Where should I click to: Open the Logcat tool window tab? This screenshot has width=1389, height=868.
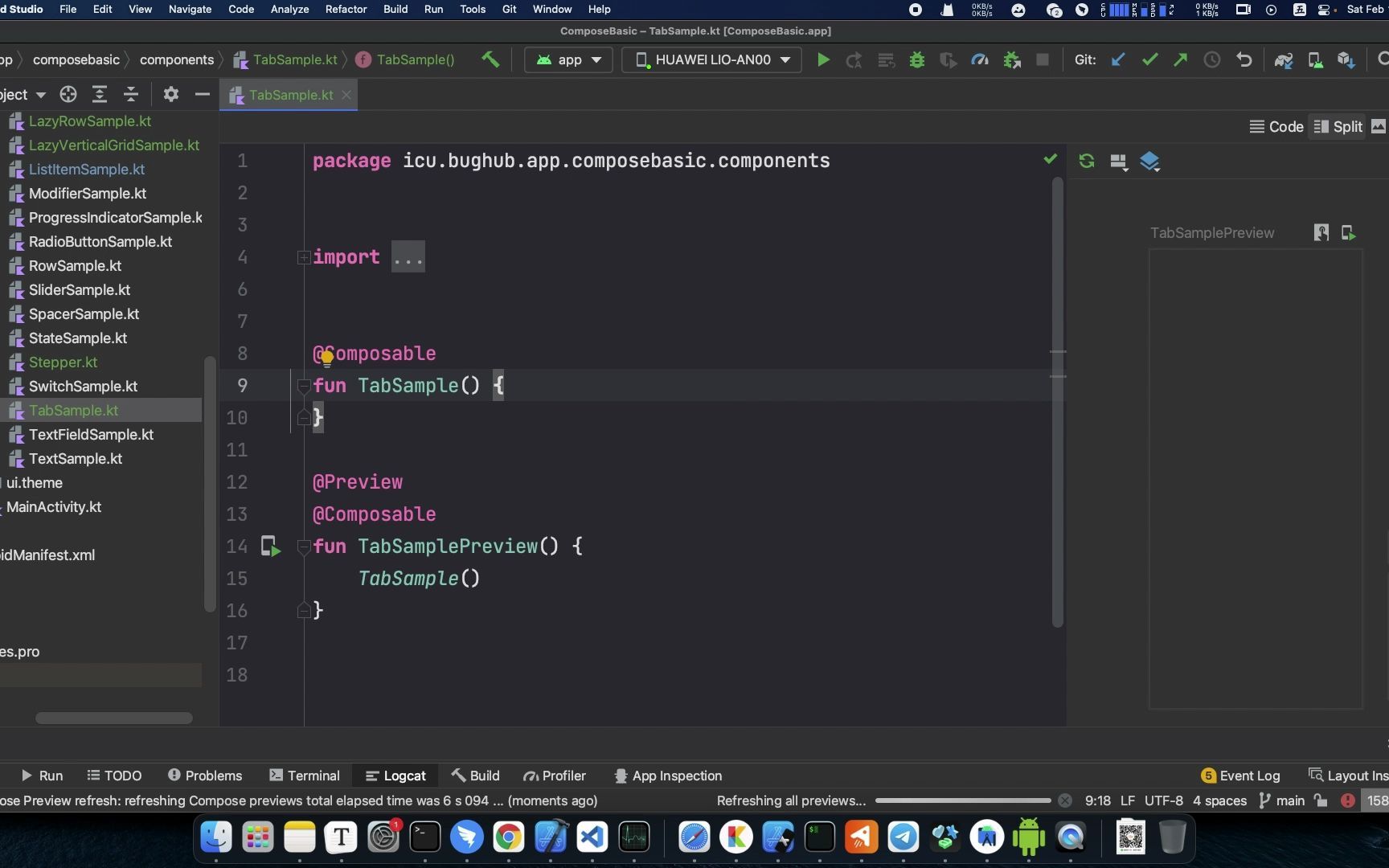point(395,775)
